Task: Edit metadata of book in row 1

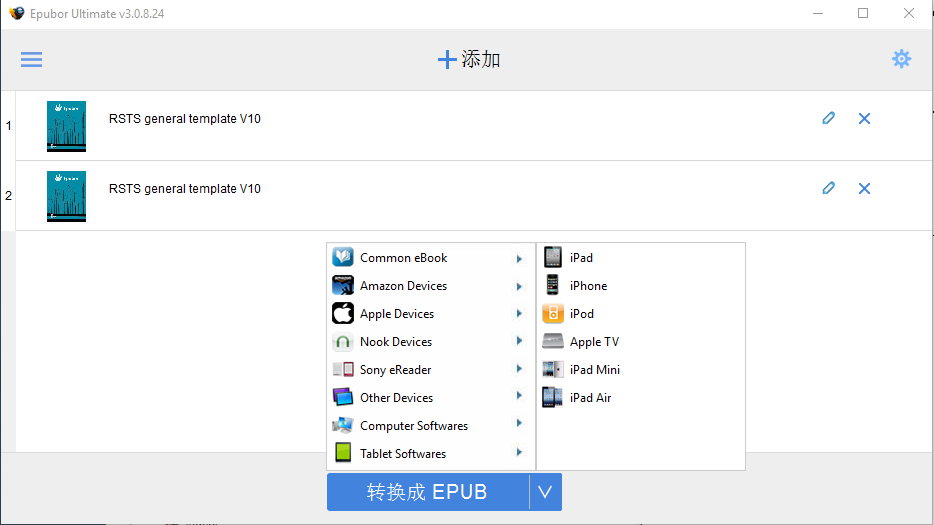Action: [828, 118]
